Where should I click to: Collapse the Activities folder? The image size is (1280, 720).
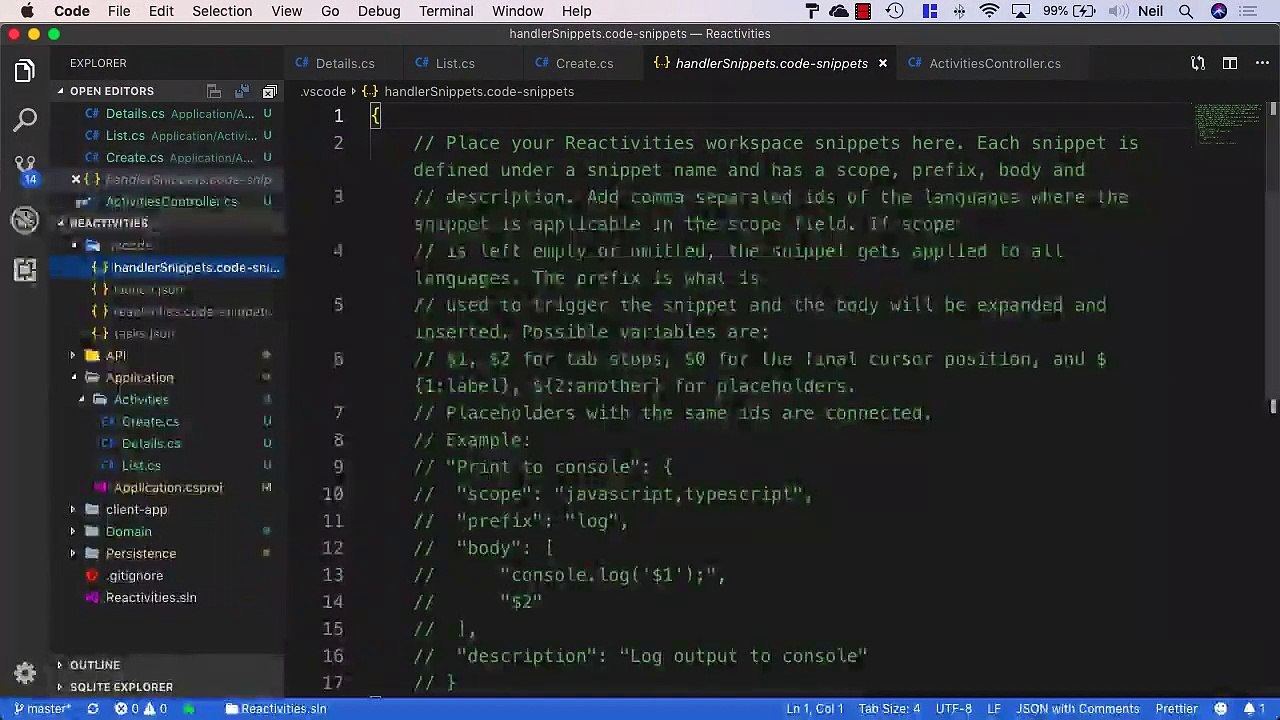[141, 399]
